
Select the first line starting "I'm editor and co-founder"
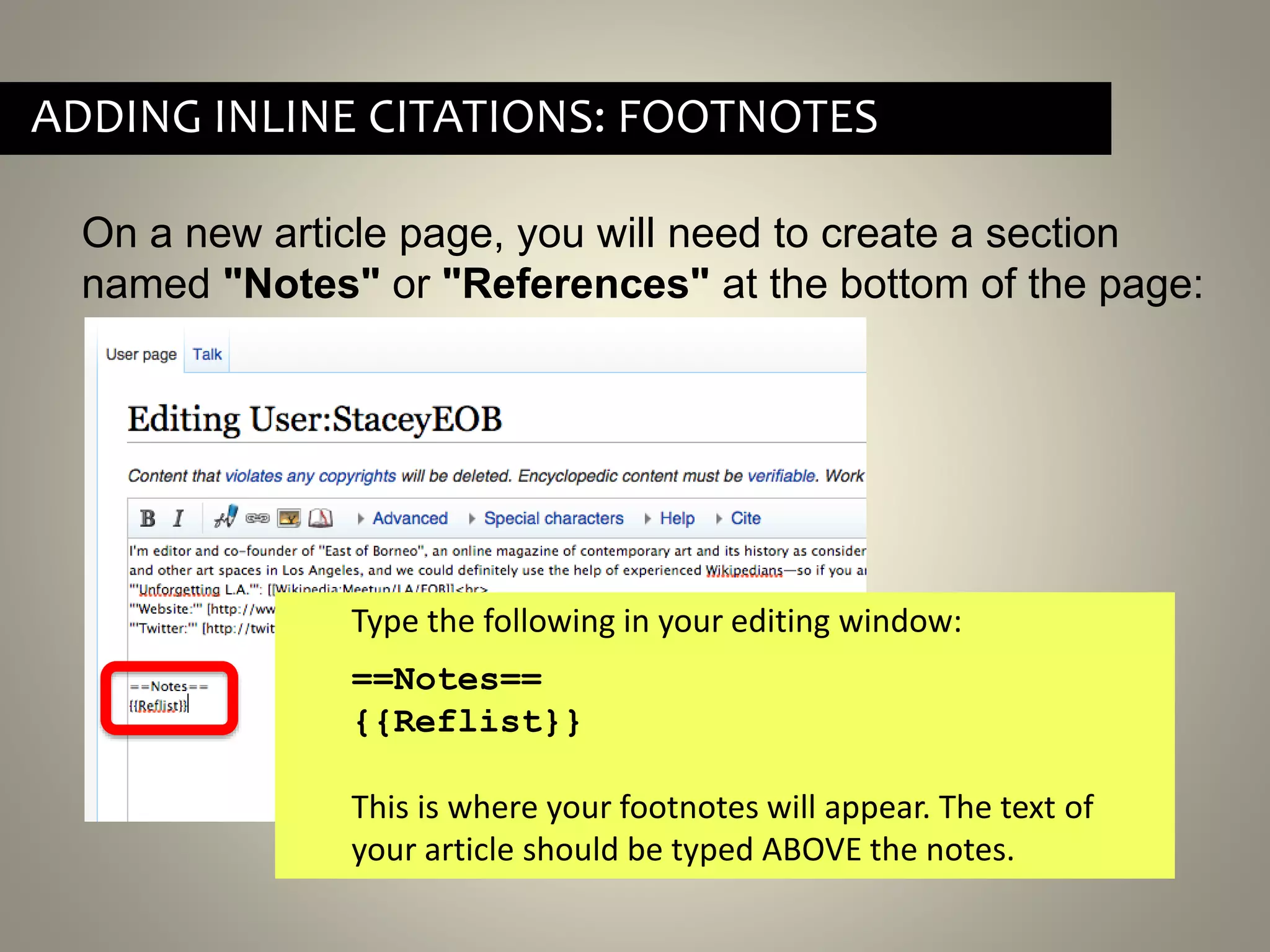point(497,551)
